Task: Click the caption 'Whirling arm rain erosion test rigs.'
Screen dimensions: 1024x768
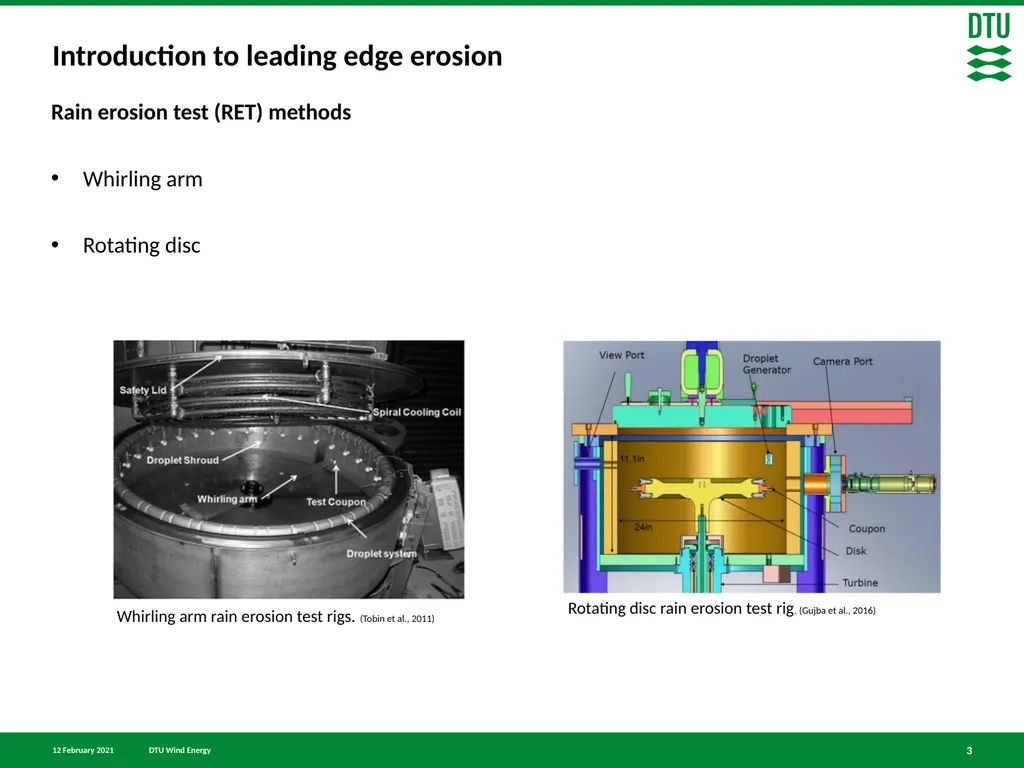Action: click(x=236, y=616)
